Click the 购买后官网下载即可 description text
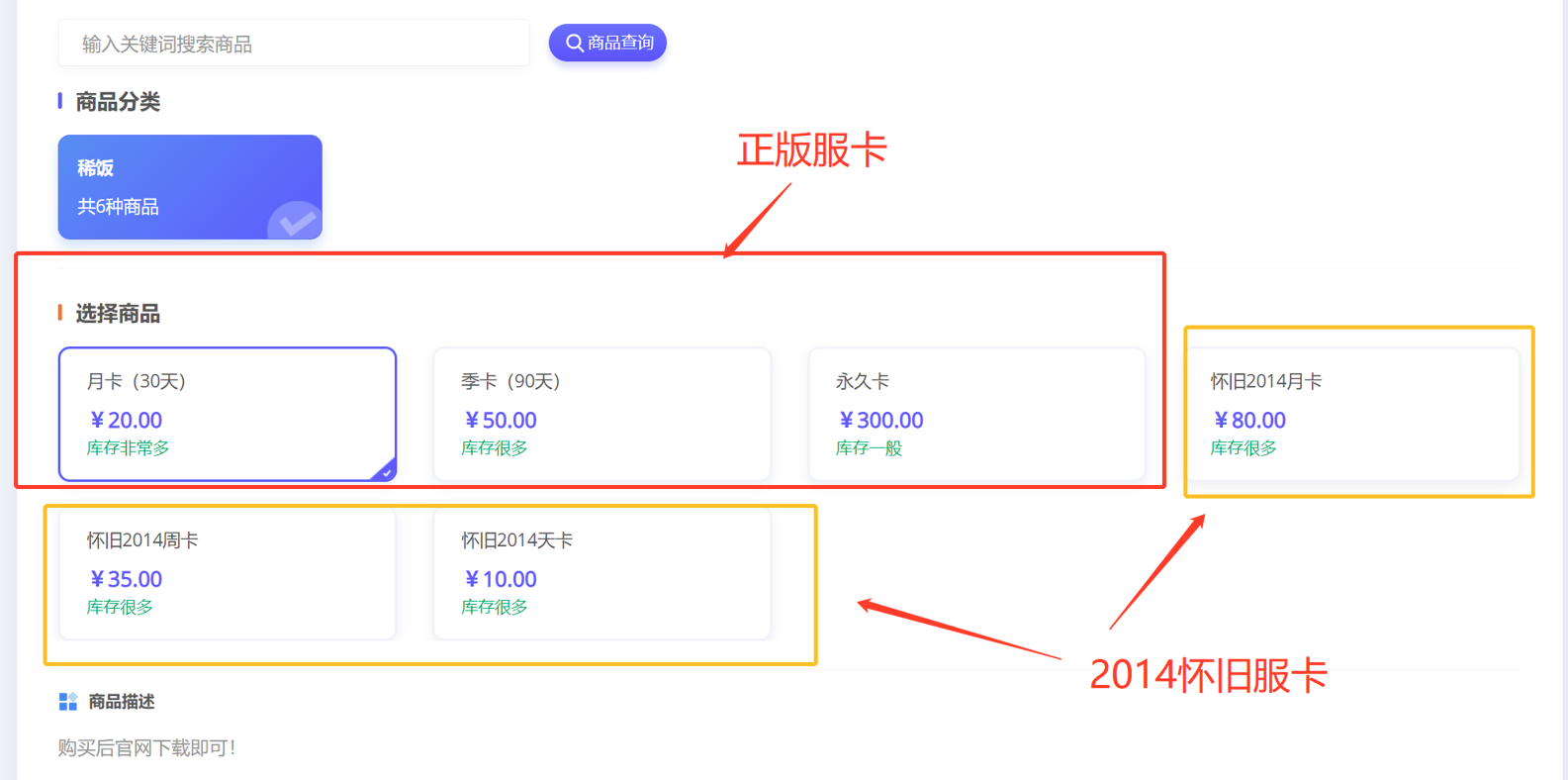 click(x=146, y=748)
